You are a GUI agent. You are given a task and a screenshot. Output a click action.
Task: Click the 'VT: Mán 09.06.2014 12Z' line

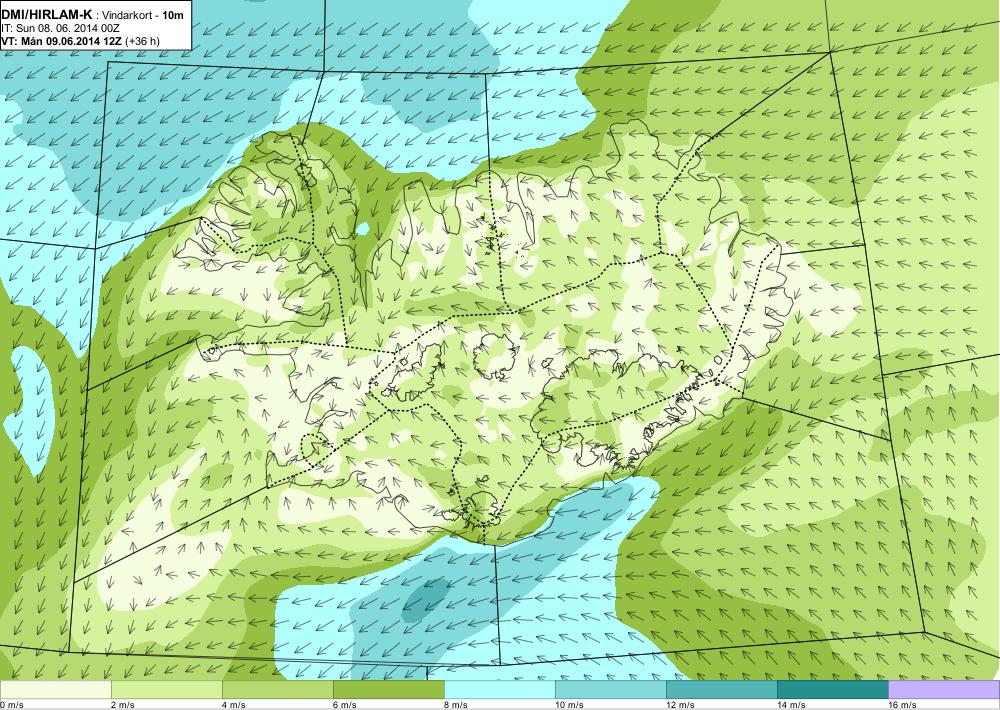coord(62,41)
